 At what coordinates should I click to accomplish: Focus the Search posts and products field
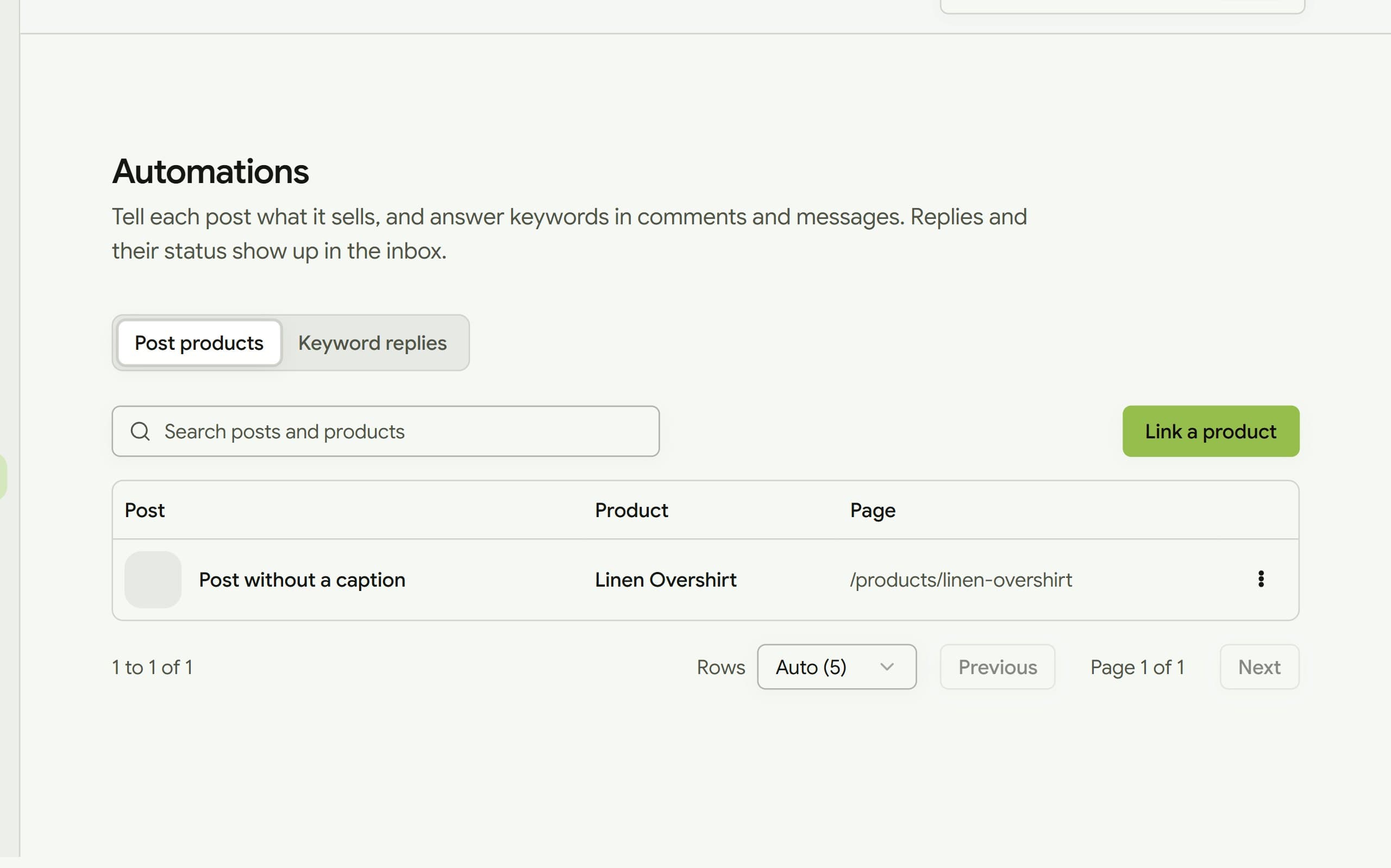pyautogui.click(x=386, y=431)
